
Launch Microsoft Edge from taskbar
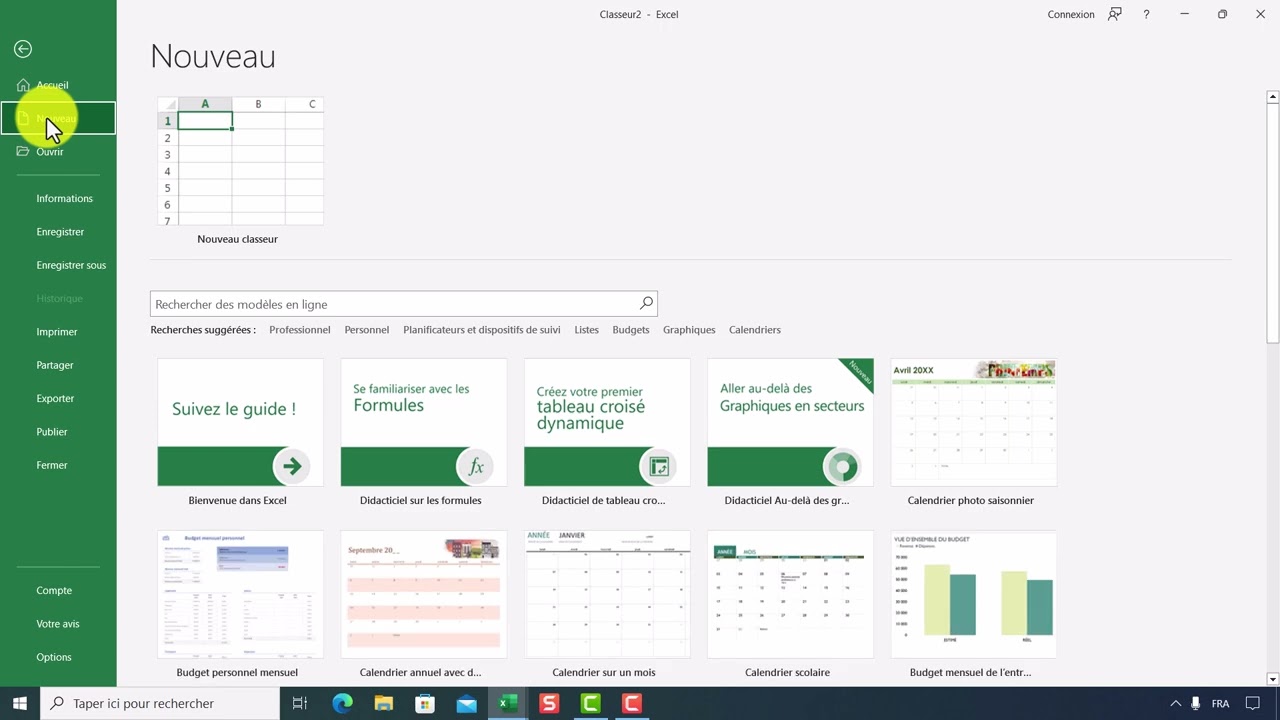tap(342, 703)
